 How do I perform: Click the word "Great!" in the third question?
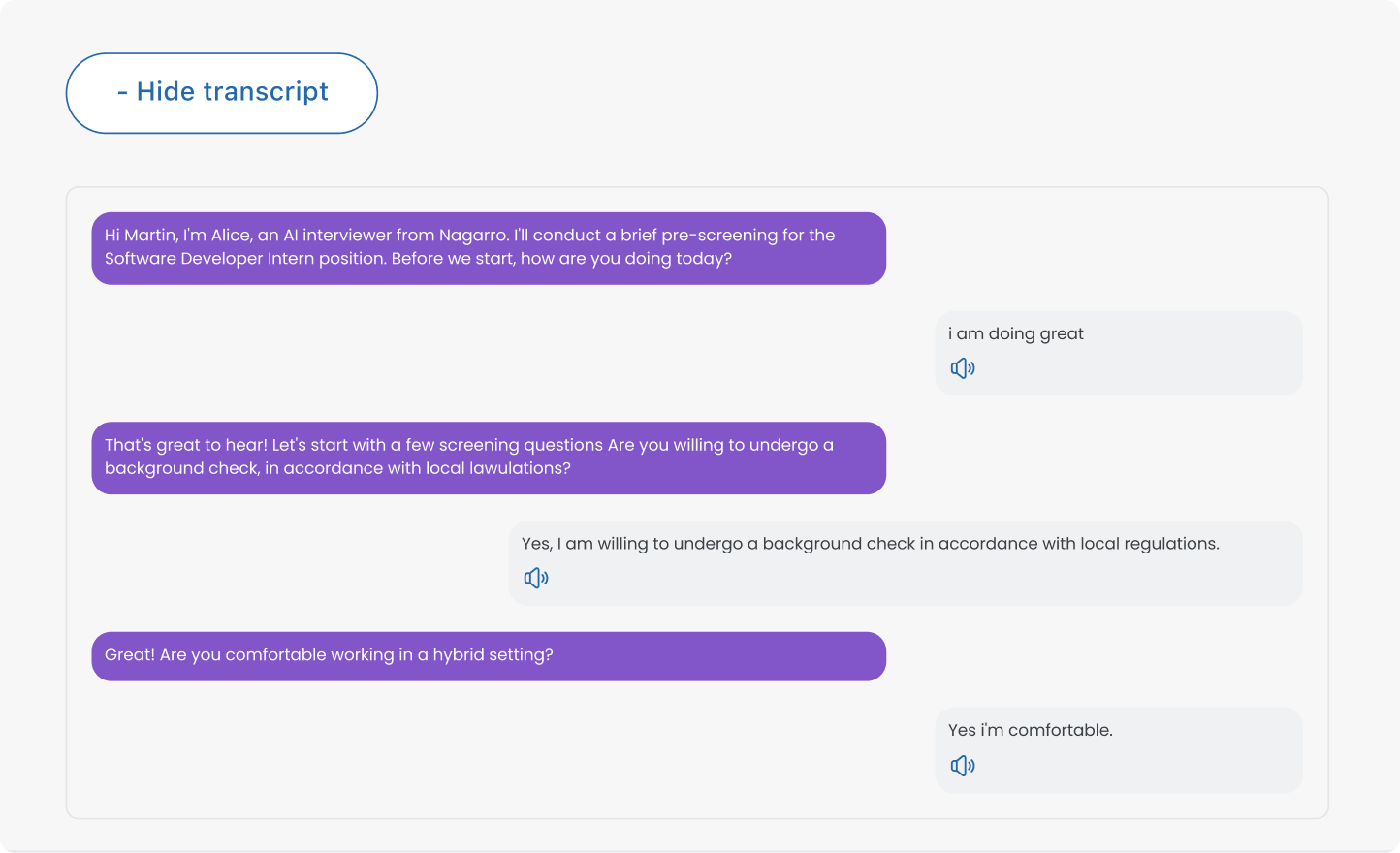tap(130, 655)
